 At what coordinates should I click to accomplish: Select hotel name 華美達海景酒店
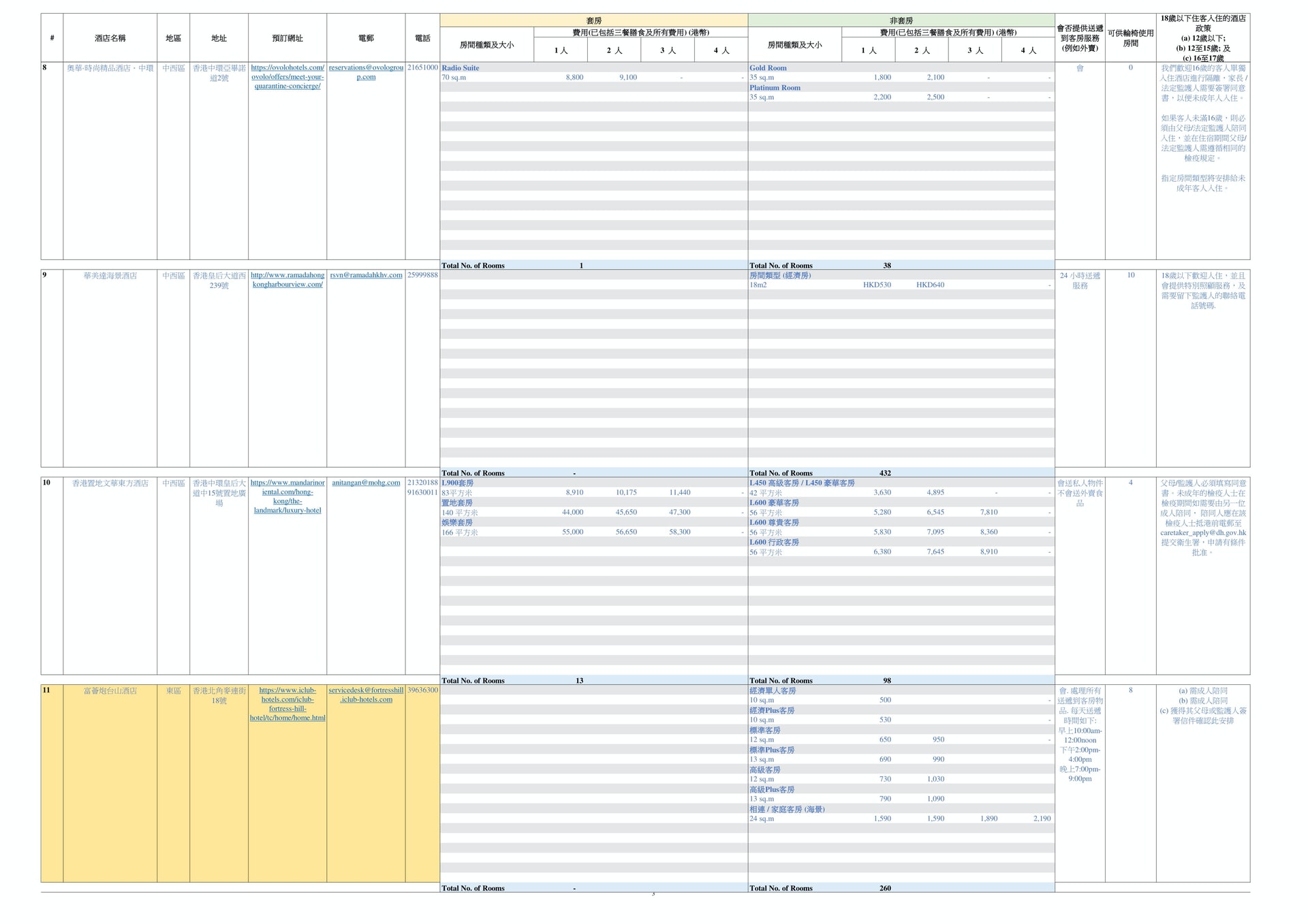(x=110, y=276)
